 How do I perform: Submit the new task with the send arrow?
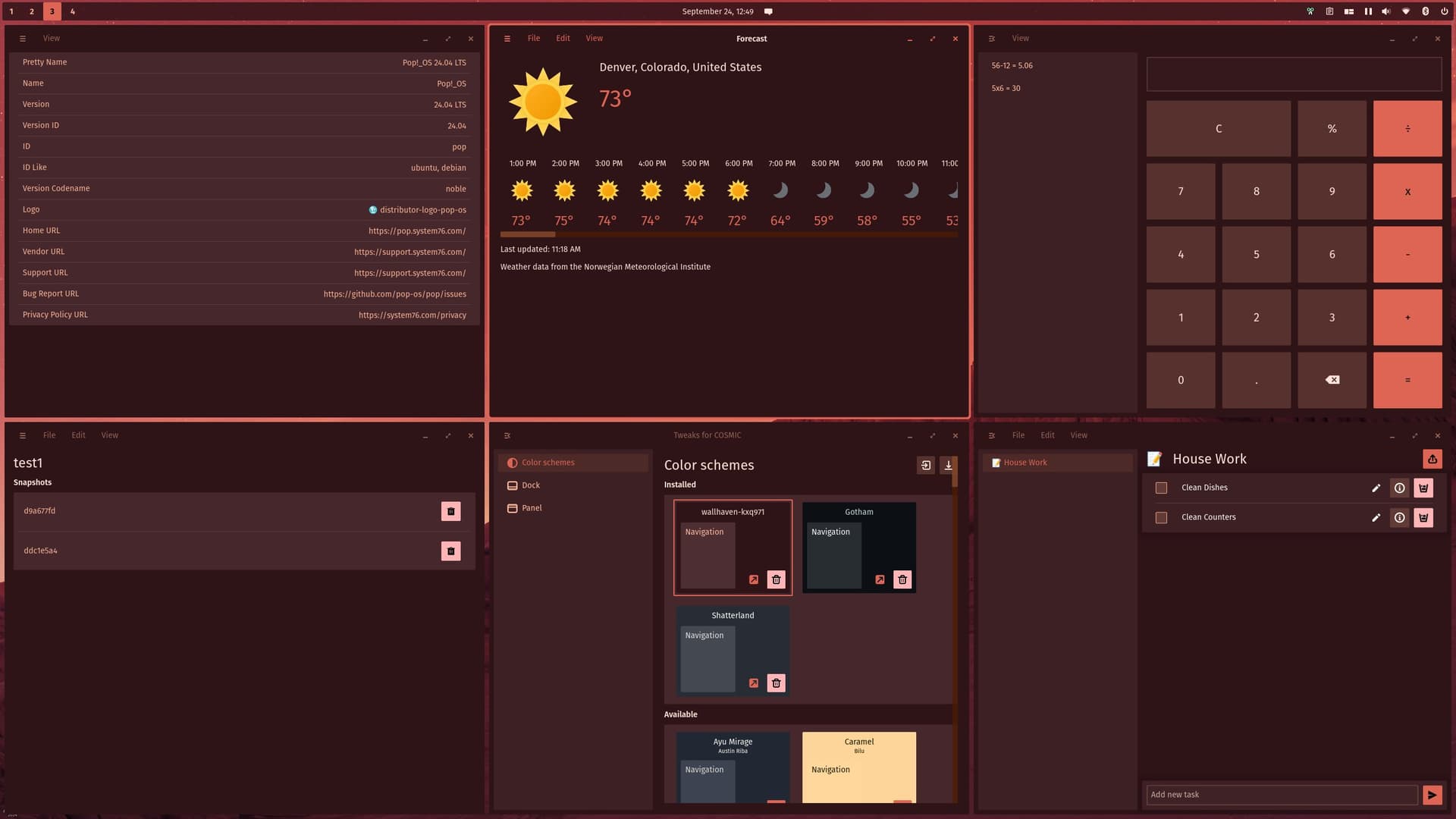[1432, 795]
